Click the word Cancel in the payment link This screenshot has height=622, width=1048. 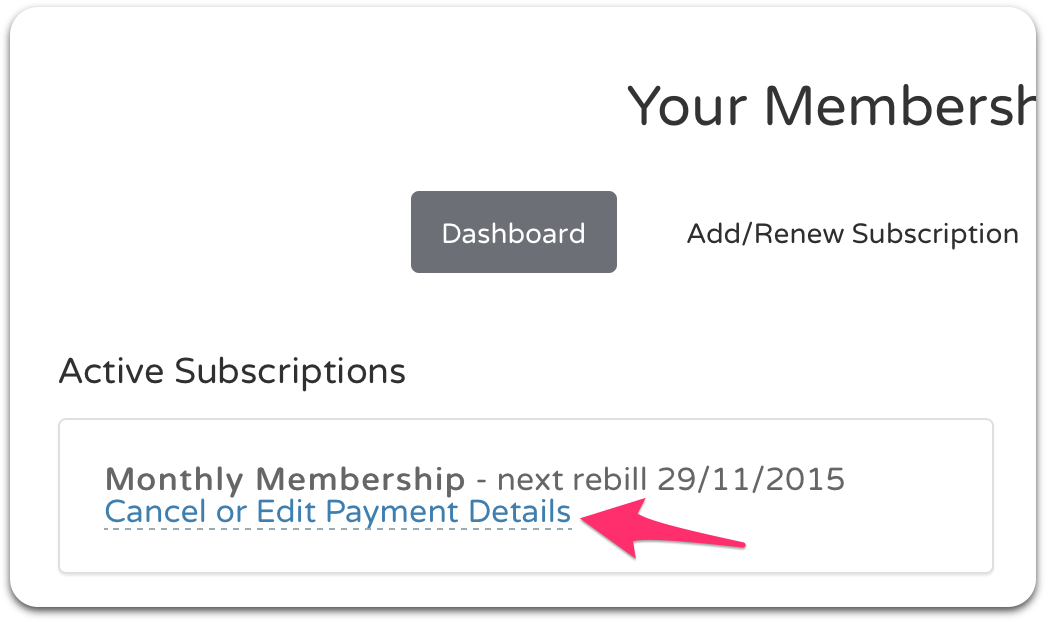point(155,512)
